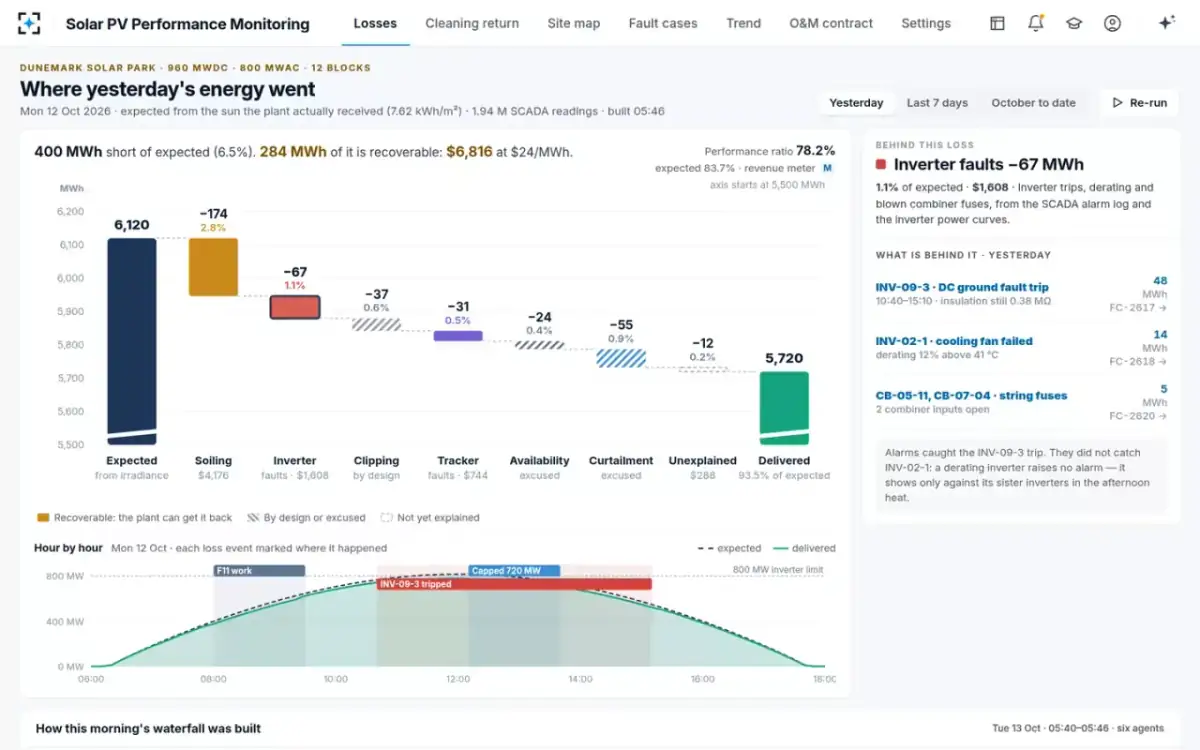
Task: Click the 6,120 expected value
Action: 132,225
